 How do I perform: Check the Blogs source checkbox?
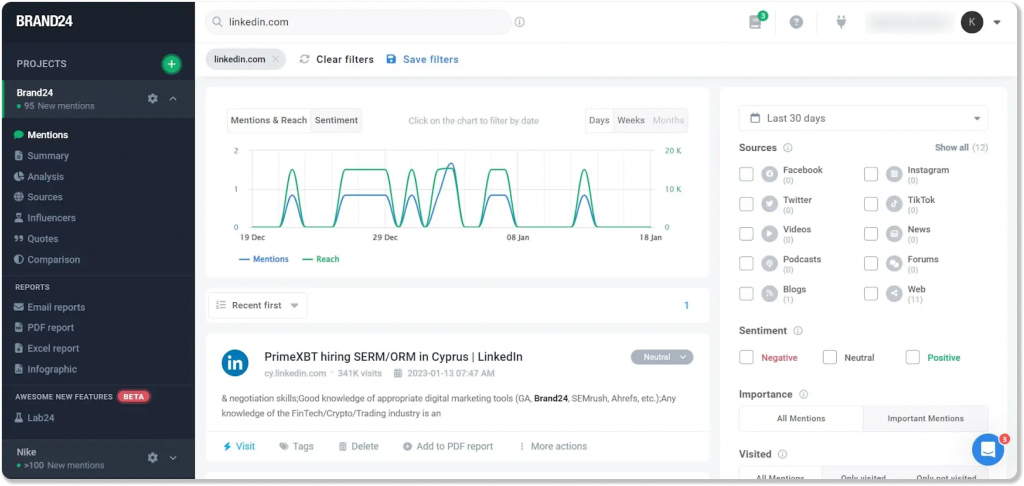pos(746,294)
